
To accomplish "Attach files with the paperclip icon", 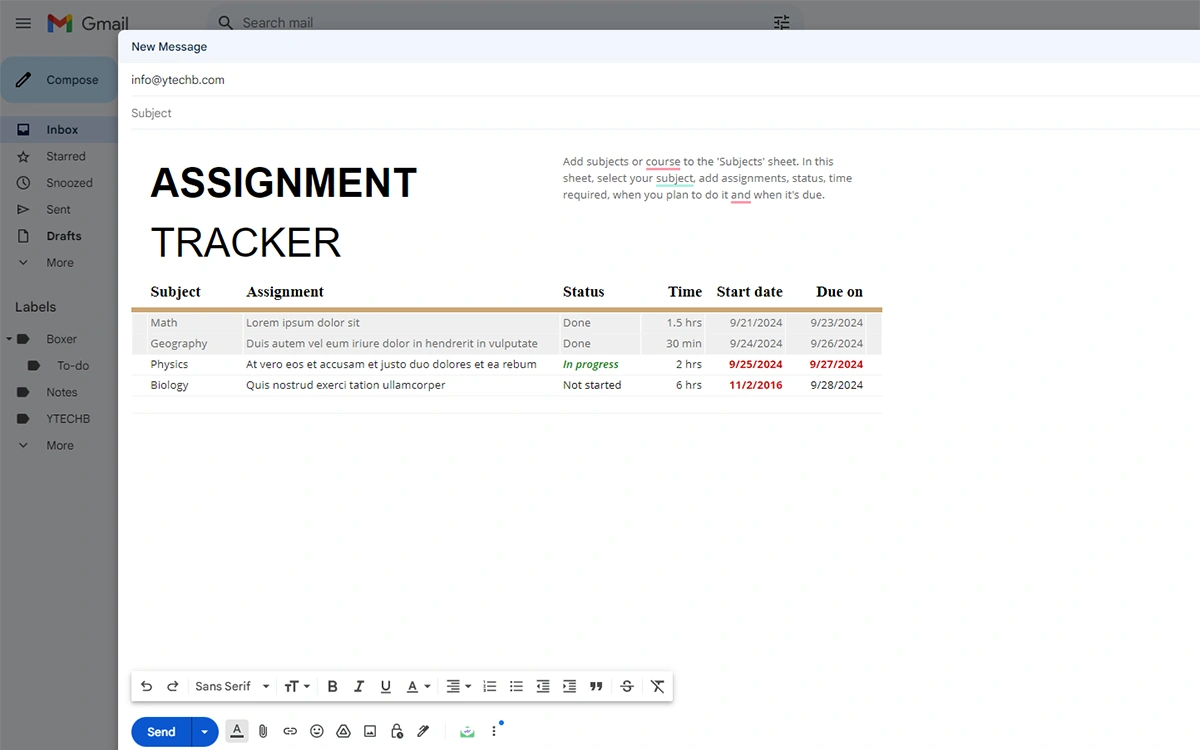I will point(263,731).
